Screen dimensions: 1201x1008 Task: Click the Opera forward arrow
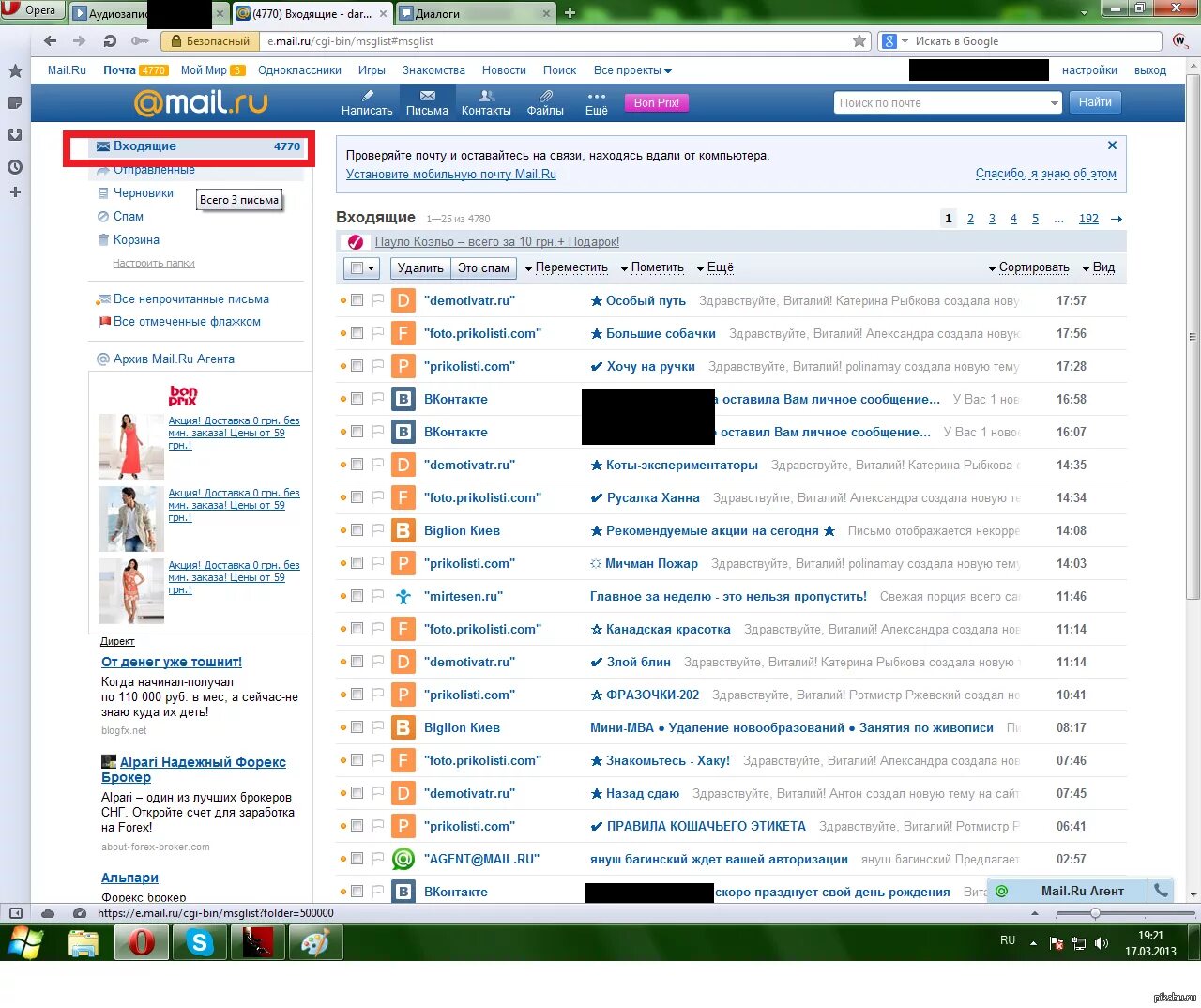click(80, 41)
